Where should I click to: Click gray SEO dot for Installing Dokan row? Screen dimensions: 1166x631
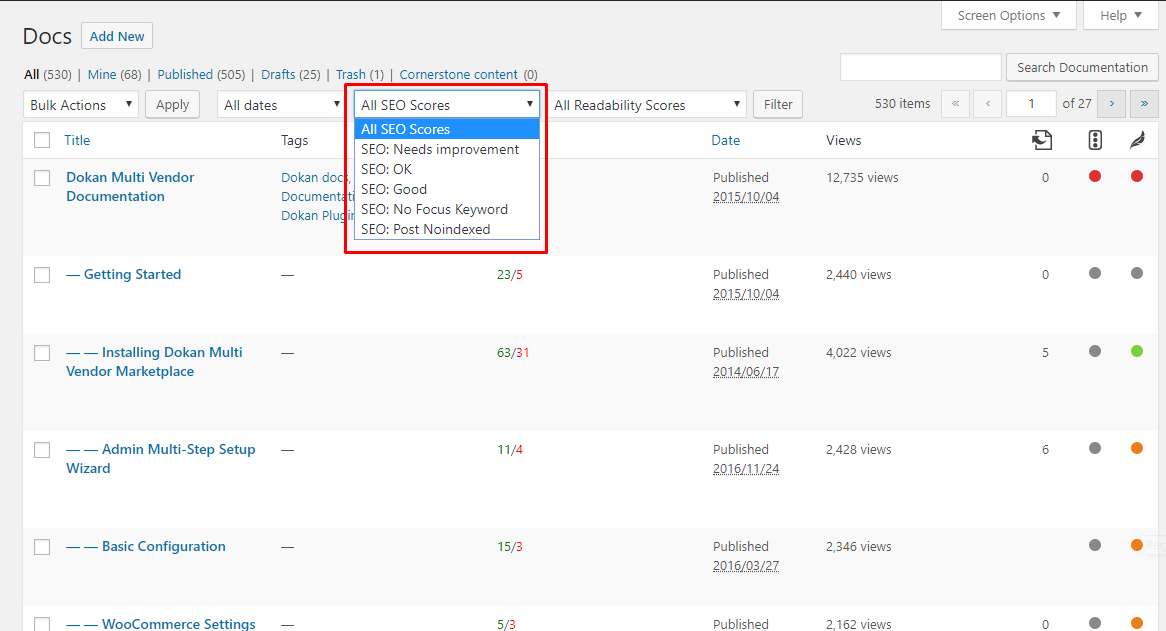click(x=1095, y=351)
